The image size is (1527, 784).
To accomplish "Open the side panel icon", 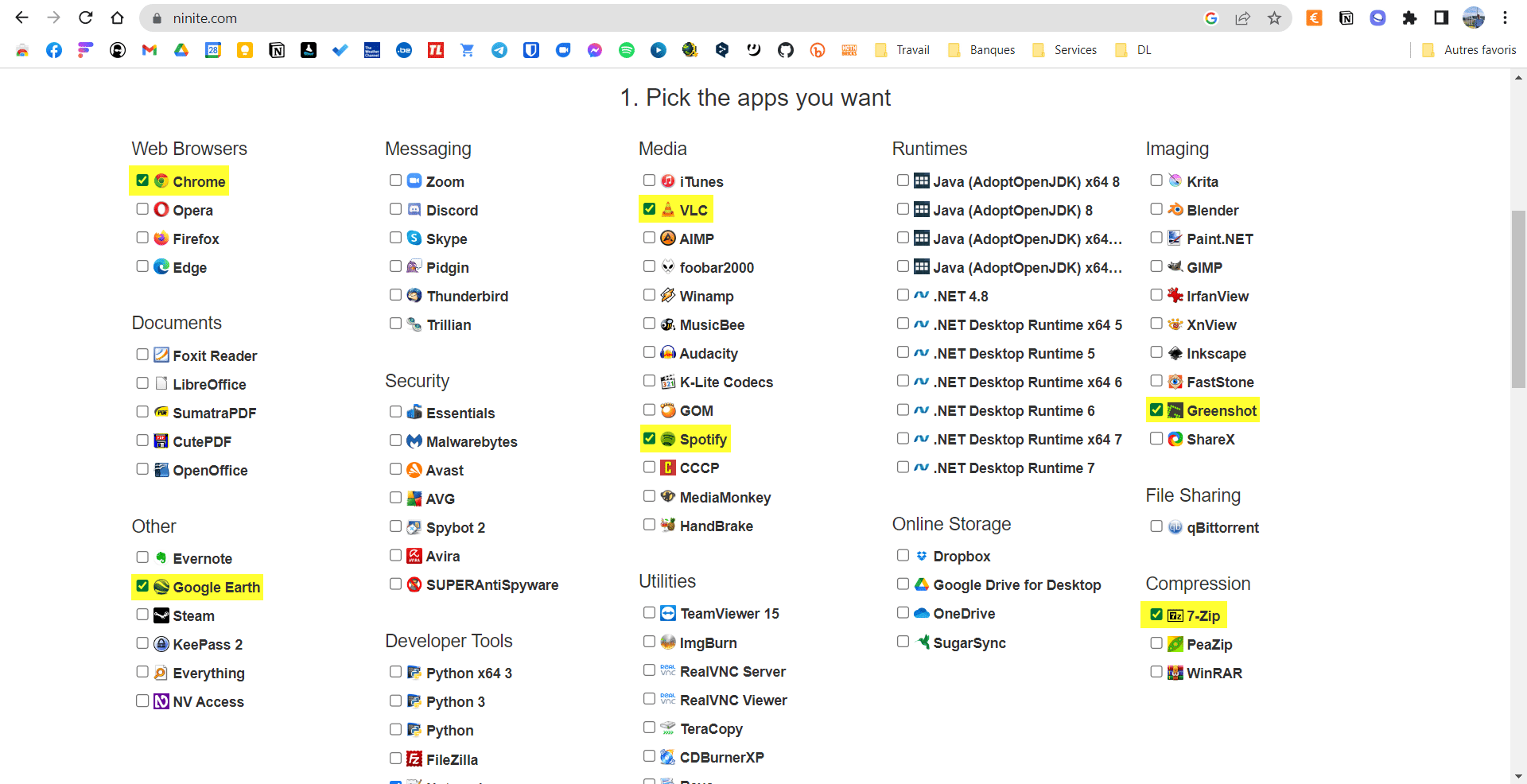I will pyautogui.click(x=1441, y=17).
